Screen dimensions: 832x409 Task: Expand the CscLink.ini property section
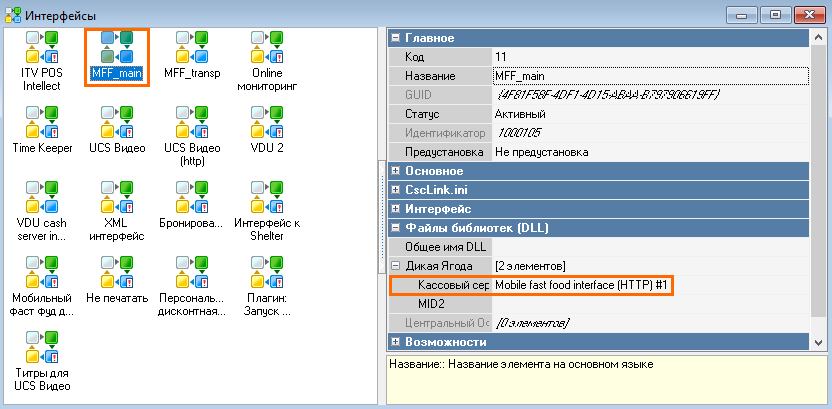[396, 190]
